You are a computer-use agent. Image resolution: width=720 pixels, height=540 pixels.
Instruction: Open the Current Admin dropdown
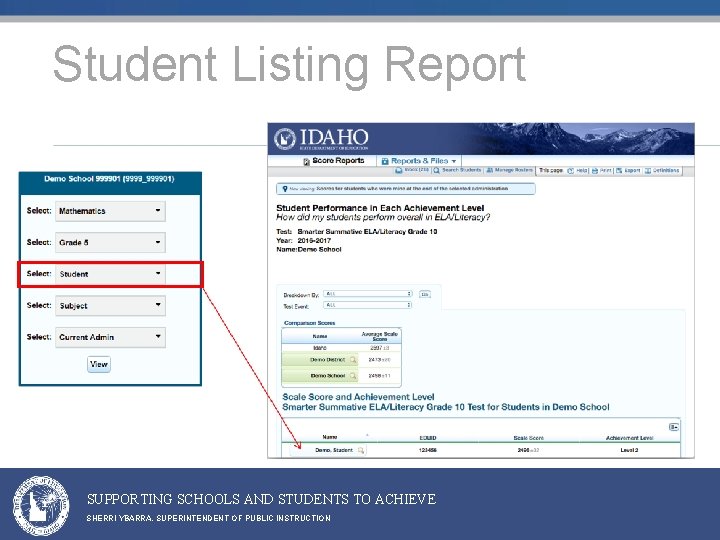[110, 337]
